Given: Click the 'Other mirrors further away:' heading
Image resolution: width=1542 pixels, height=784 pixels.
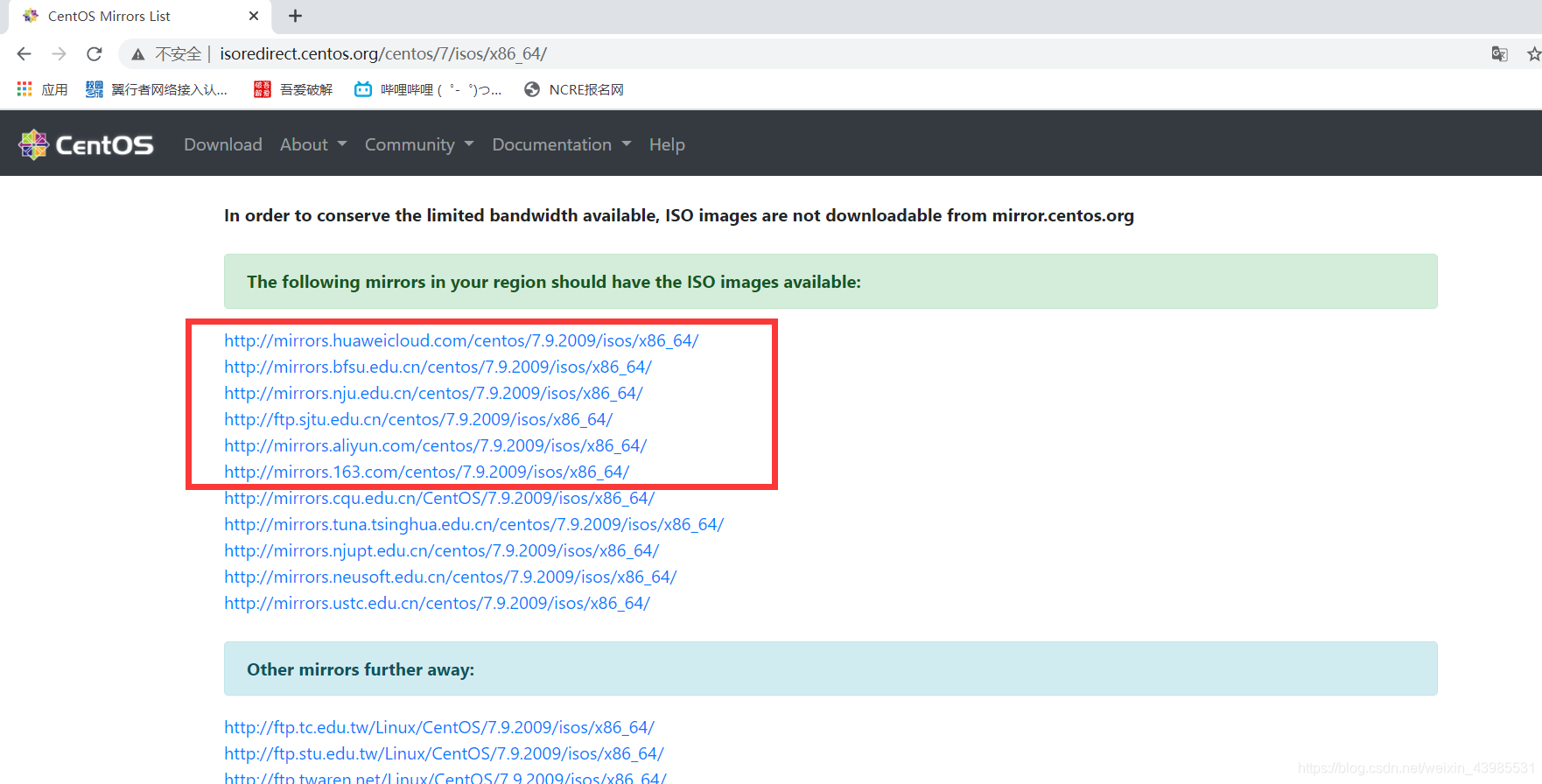Looking at the screenshot, I should pos(361,669).
